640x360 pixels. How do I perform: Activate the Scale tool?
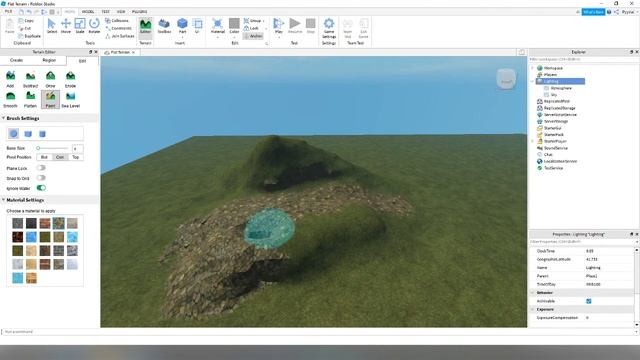80,26
